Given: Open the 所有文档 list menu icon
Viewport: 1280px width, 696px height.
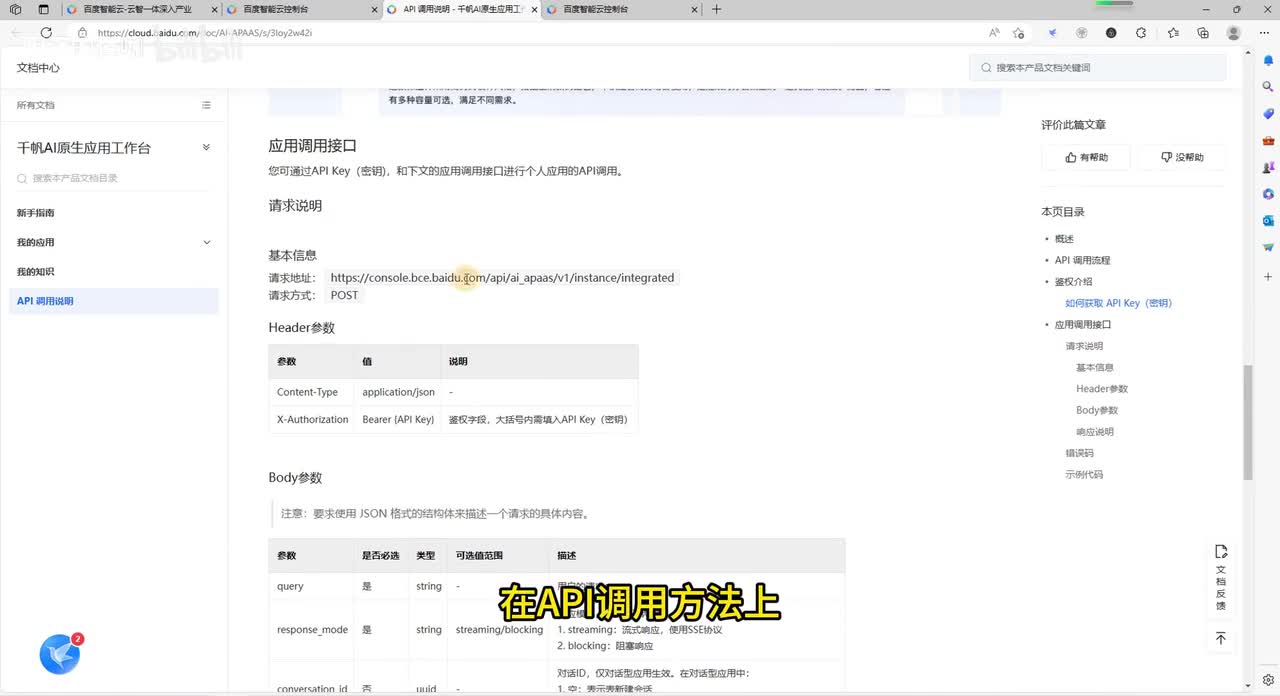Looking at the screenshot, I should point(206,105).
